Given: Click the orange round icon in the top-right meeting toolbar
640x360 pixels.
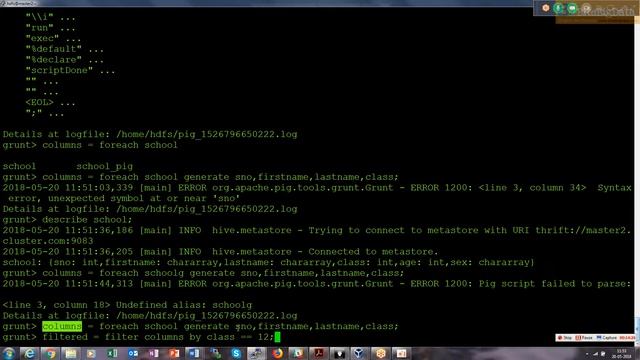Looking at the screenshot, I should pyautogui.click(x=545, y=8).
